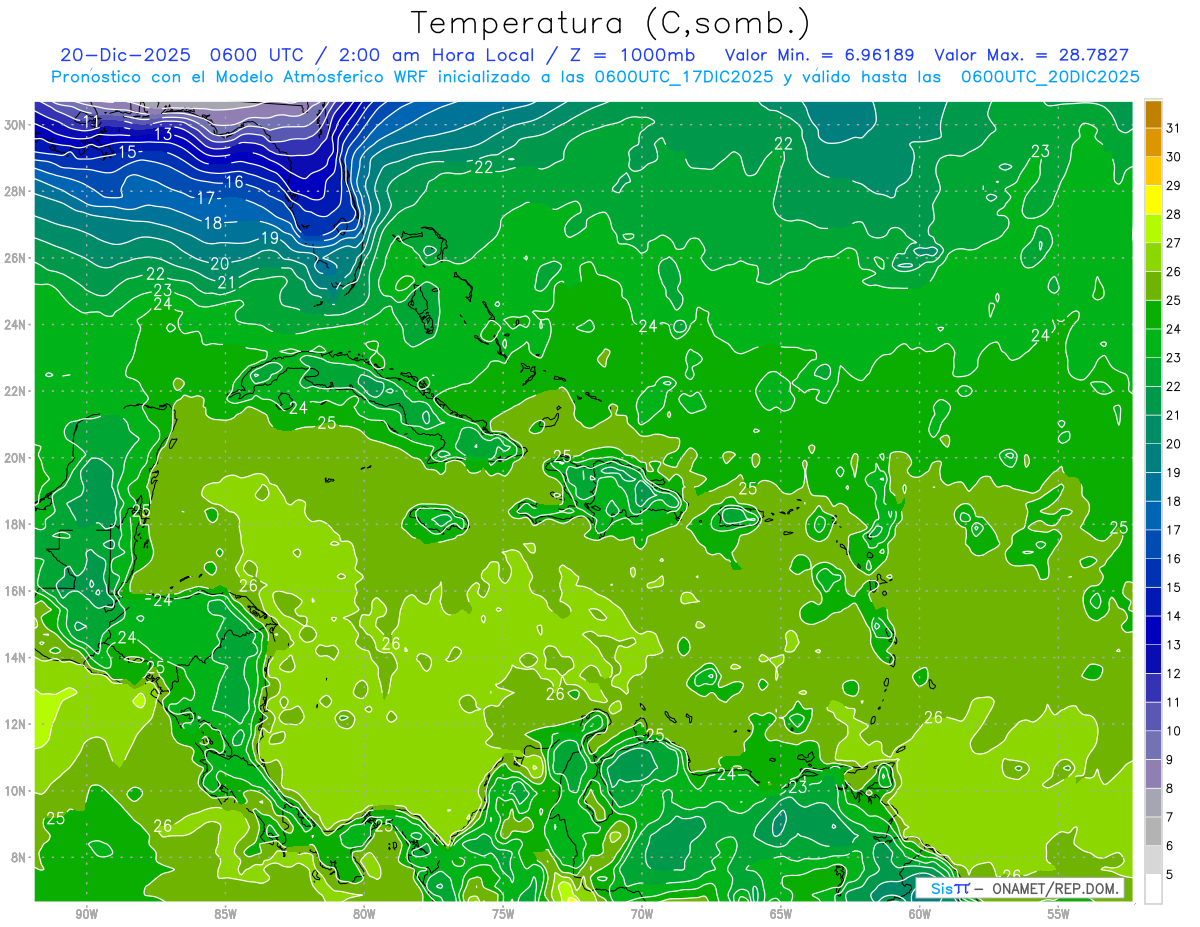Click the '12' colorbar legend value
This screenshot has height=927, width=1200.
[1173, 674]
